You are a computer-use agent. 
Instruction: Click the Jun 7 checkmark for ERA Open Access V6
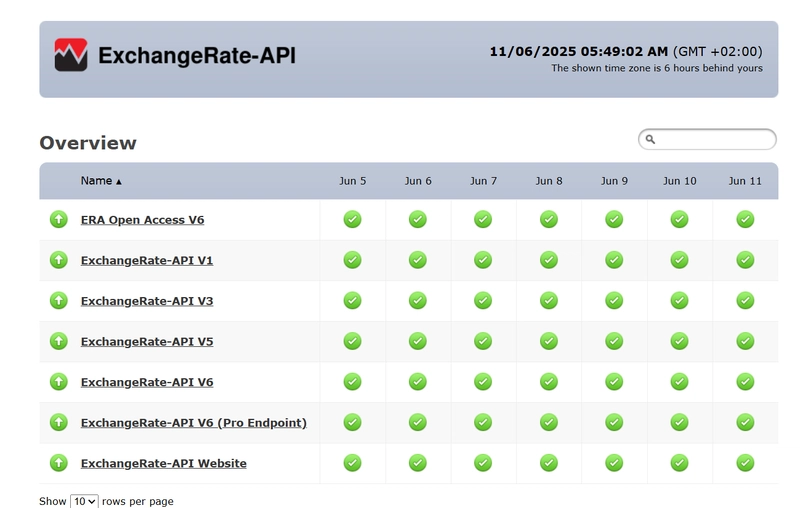tap(483, 219)
